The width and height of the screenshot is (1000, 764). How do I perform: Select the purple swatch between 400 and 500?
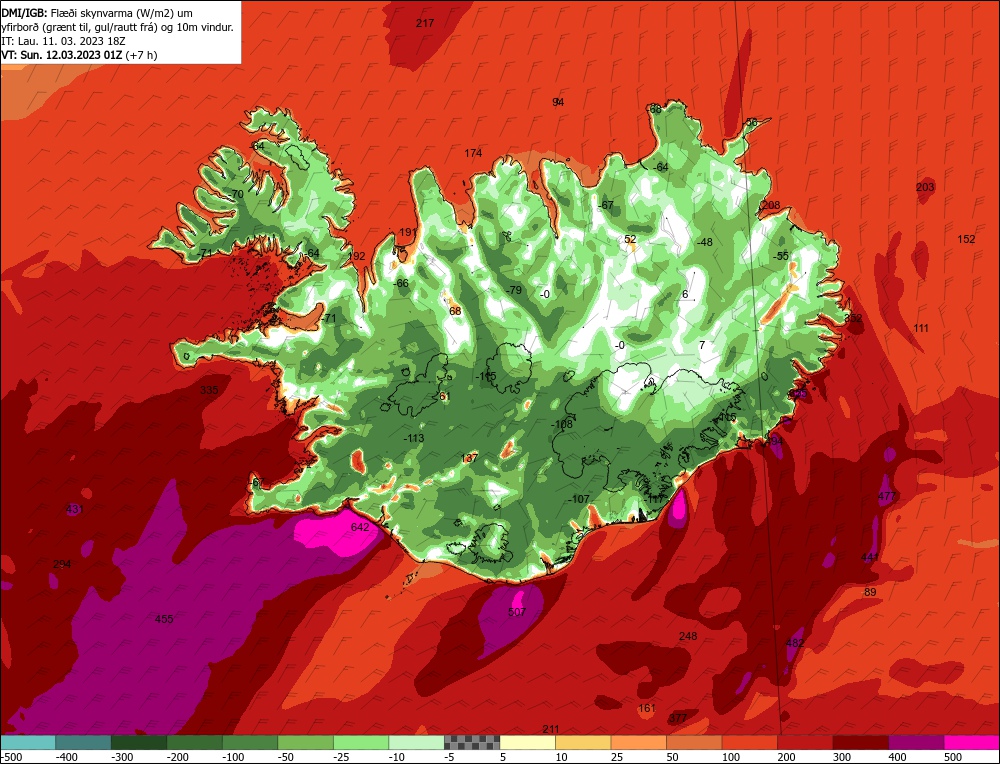coord(915,742)
